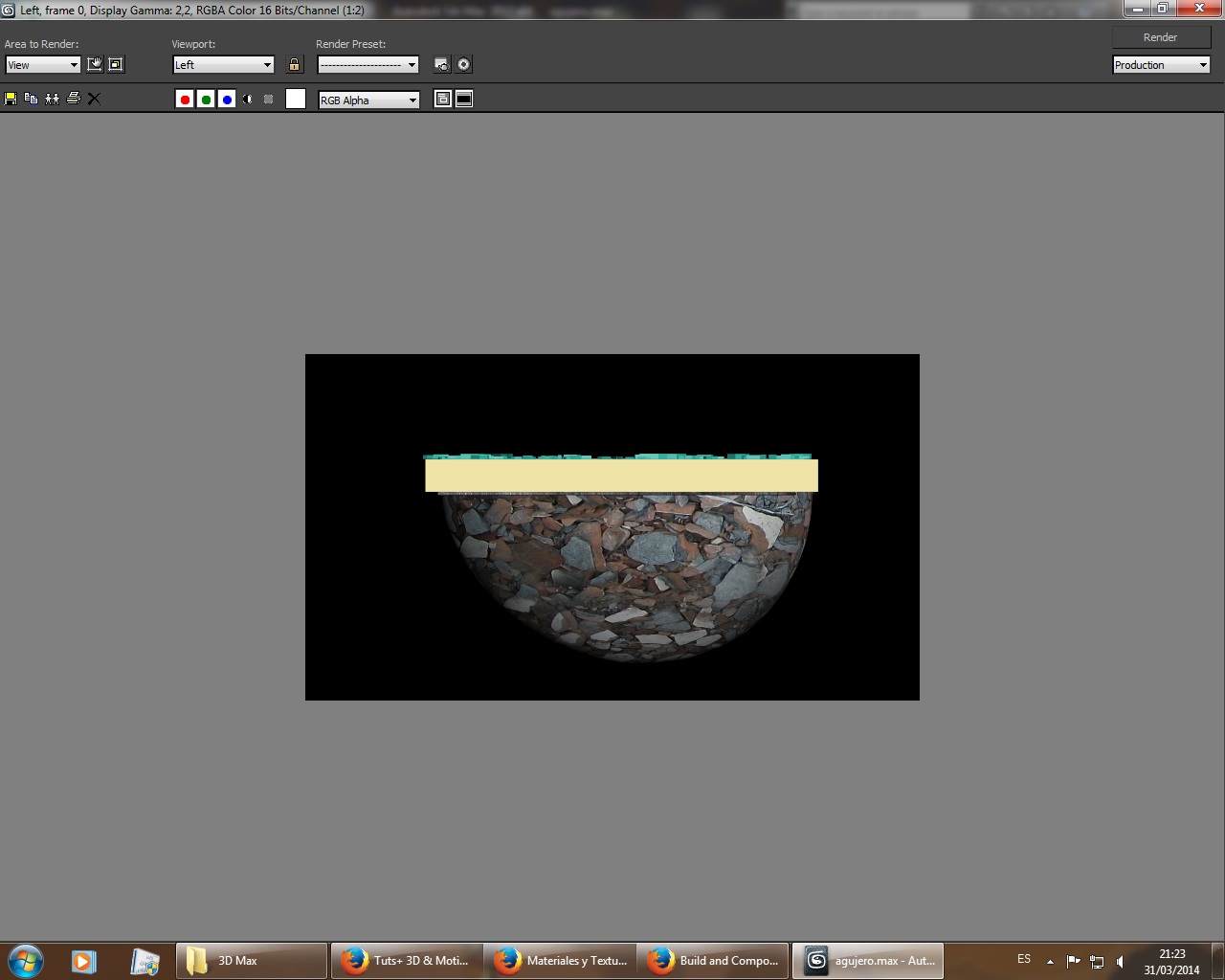Copy the rendered image to clipboard
Viewport: 1225px width, 980px height.
pyautogui.click(x=32, y=99)
